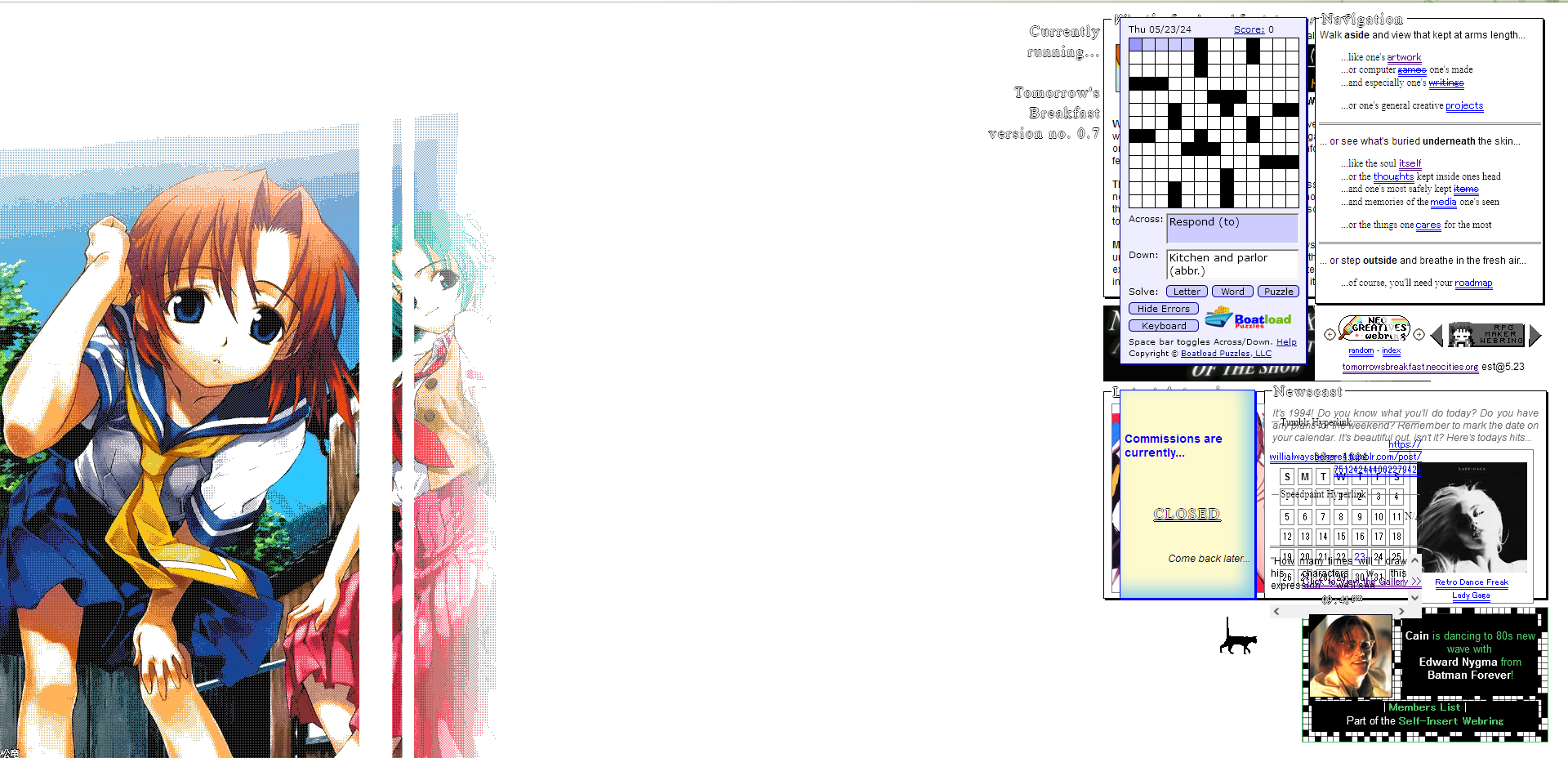Open the Self-Insert Webring Members List
Viewport: 1568px width, 758px height.
[x=1424, y=707]
